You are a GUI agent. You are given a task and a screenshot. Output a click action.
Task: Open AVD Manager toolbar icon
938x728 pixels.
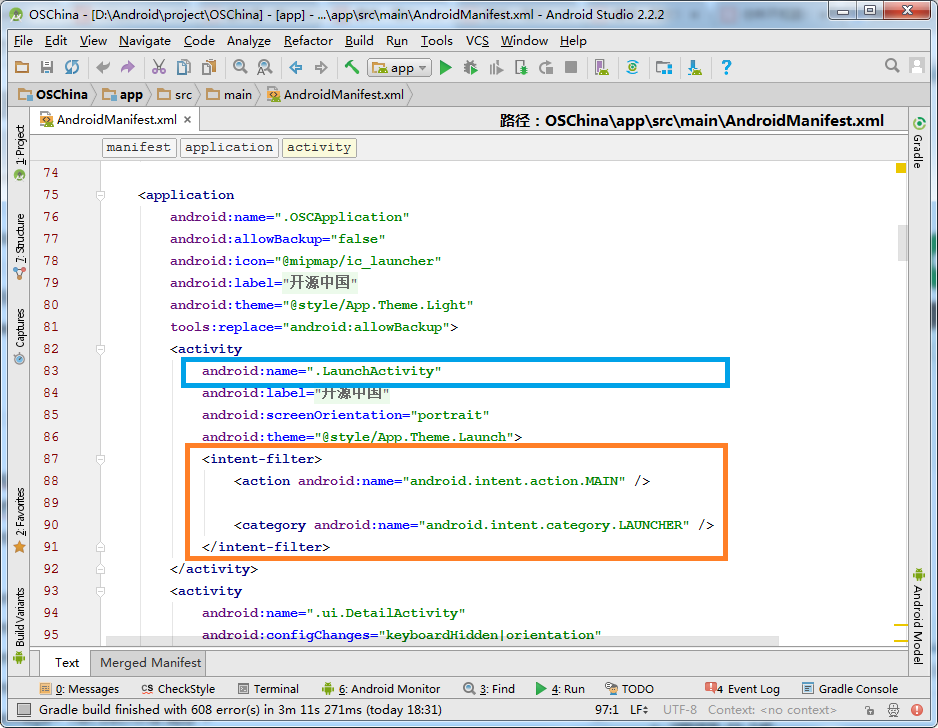602,68
